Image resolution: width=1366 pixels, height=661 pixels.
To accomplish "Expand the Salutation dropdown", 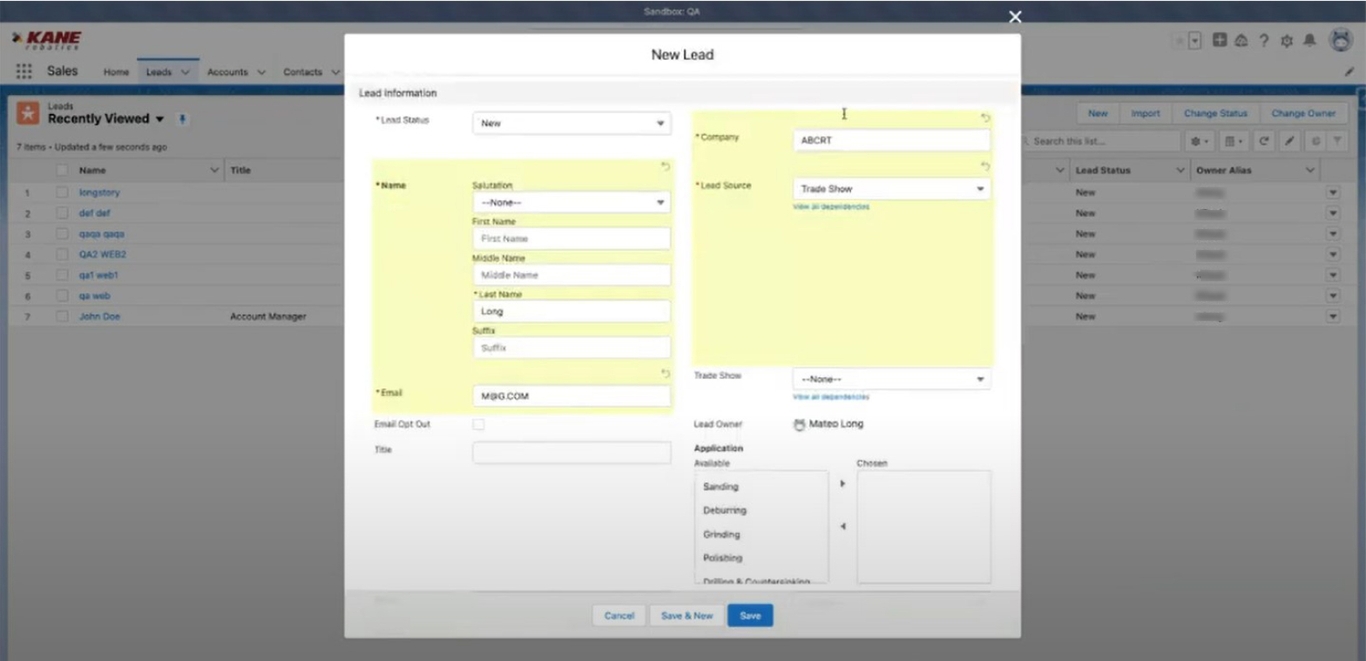I will click(x=571, y=203).
